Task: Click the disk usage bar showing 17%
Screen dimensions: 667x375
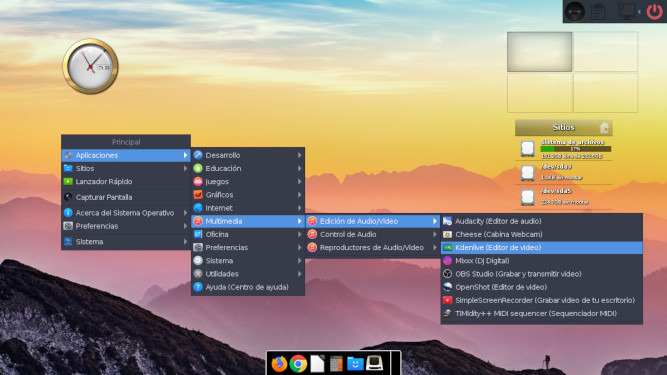Action: (576, 149)
